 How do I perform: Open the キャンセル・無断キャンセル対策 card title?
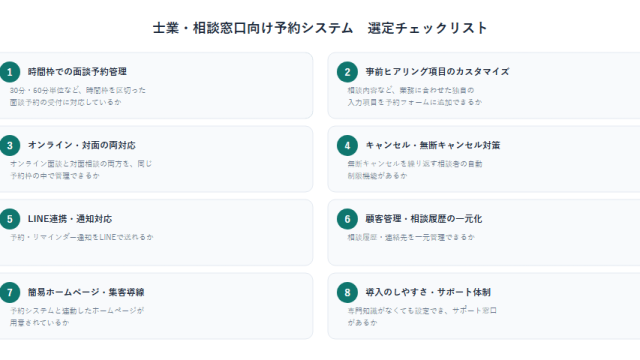coord(433,145)
